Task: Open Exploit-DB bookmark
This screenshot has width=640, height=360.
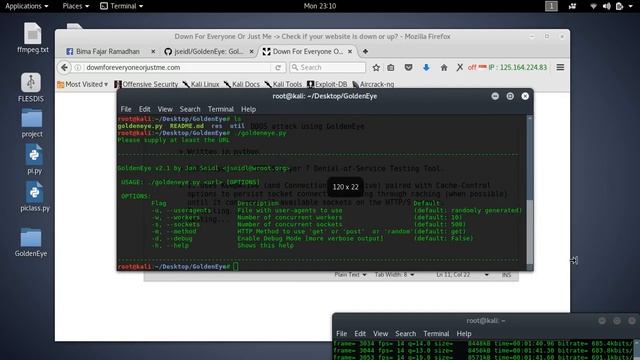Action: (327, 84)
